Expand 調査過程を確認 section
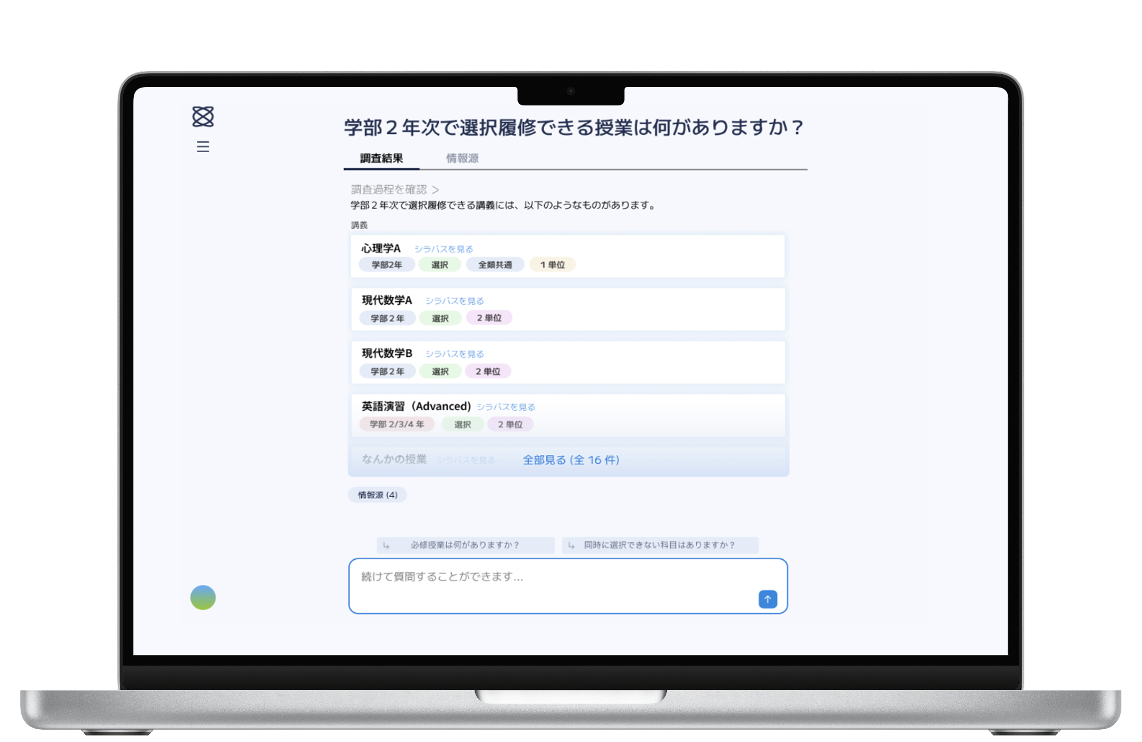Screen dimensions: 1142x742 (x=395, y=189)
